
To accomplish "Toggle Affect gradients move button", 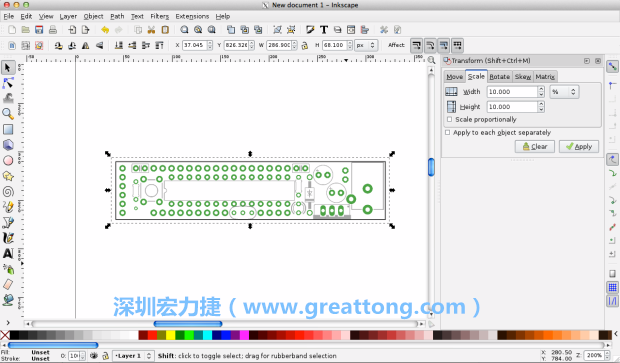I will [444, 45].
